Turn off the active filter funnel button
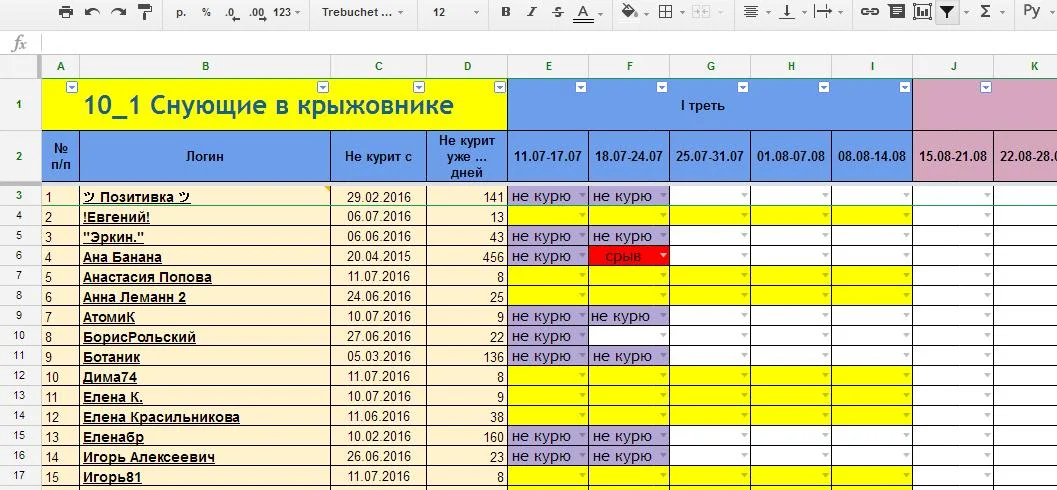 coord(947,11)
